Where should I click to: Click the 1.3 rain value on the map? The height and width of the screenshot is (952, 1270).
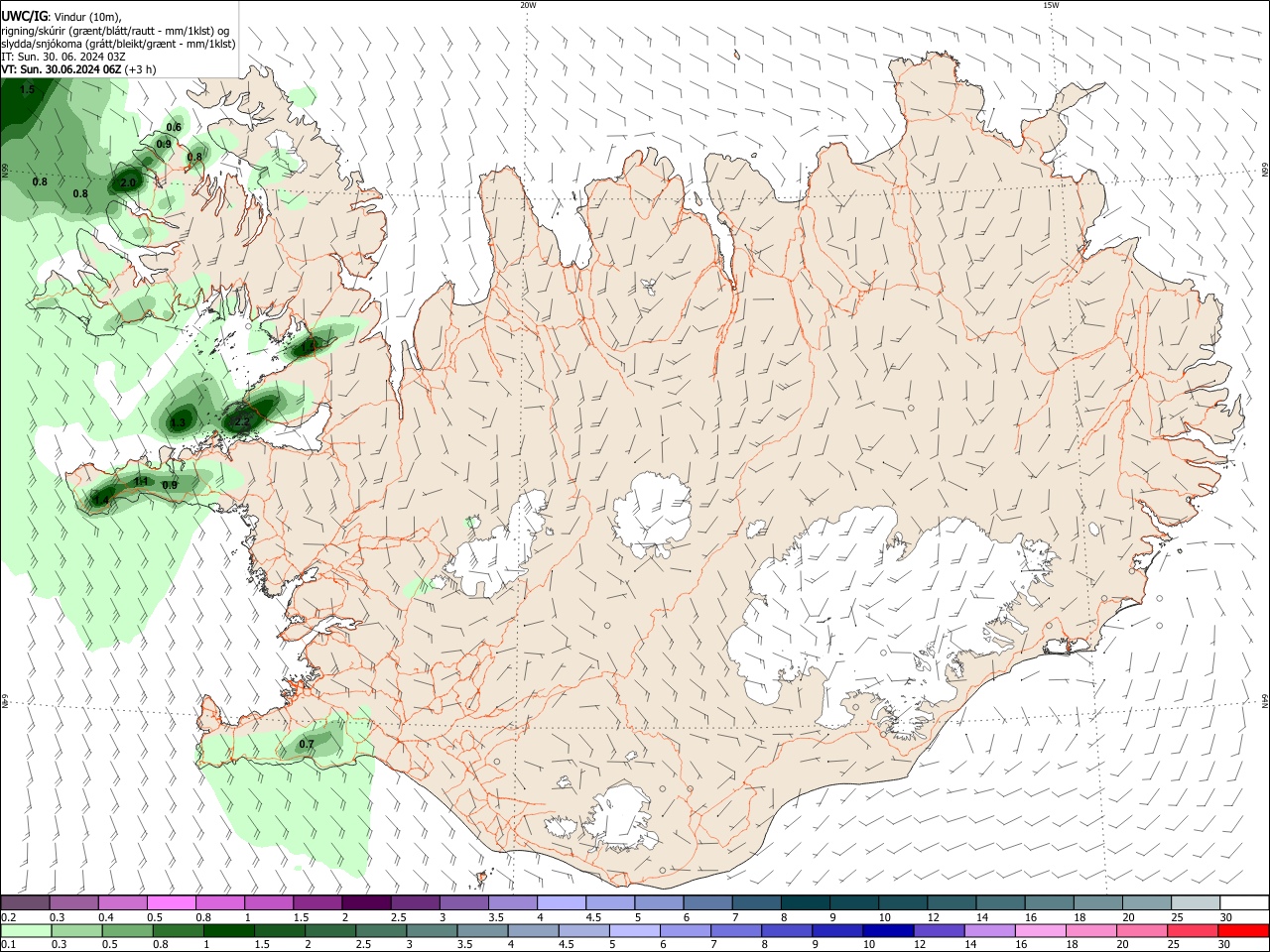click(x=179, y=422)
